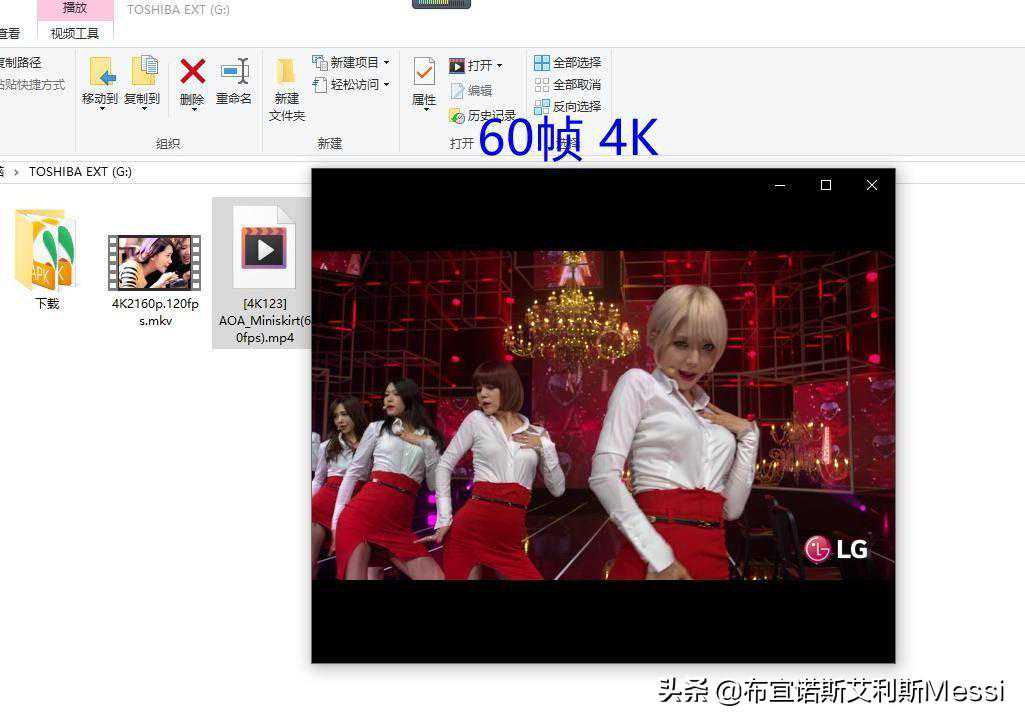The height and width of the screenshot is (725, 1025).
Task: Click 反向选择 (Invert selection)
Action: 568,106
